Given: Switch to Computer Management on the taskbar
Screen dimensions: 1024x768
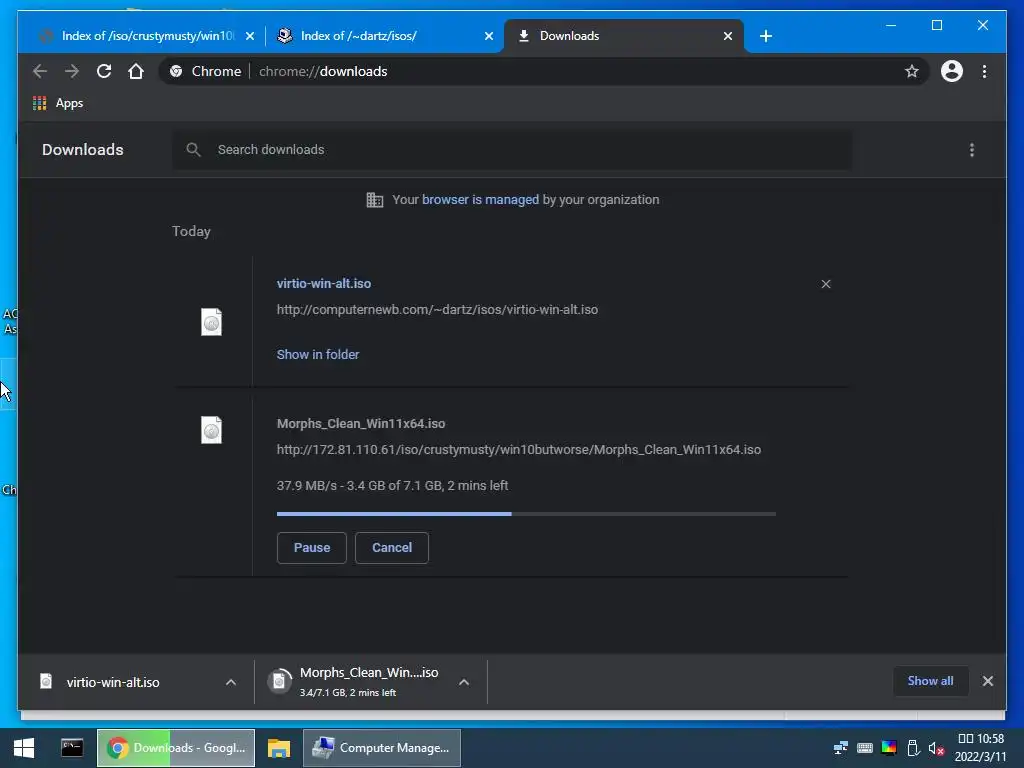Looking at the screenshot, I should click(382, 748).
